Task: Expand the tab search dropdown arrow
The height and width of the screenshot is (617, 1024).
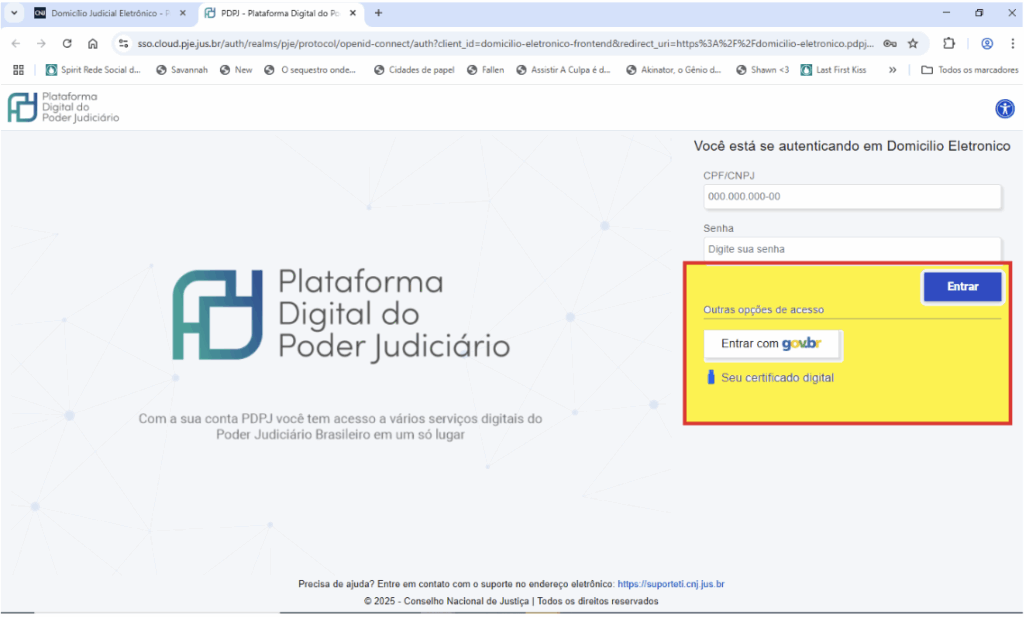Action: pyautogui.click(x=14, y=13)
